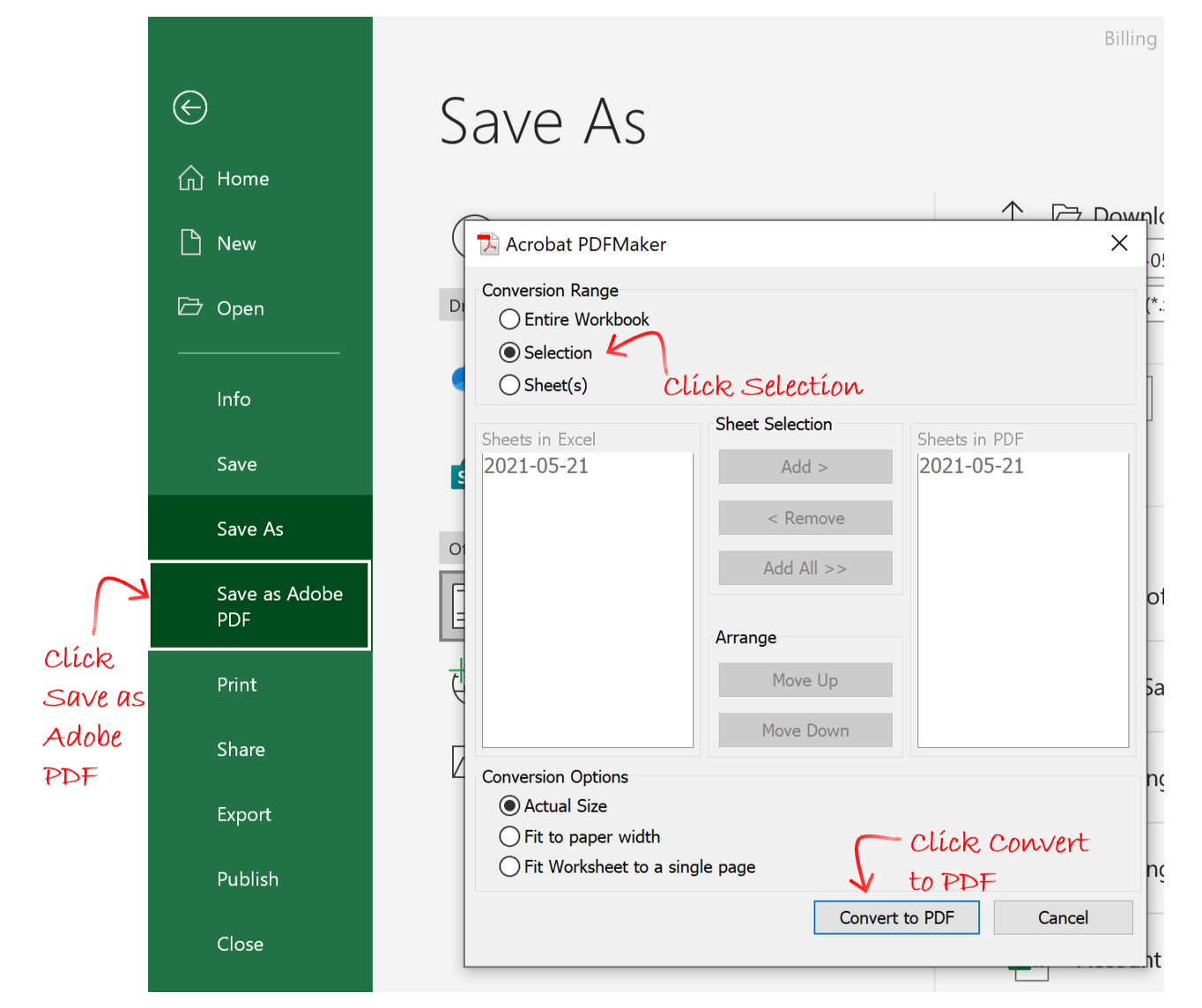Open the Export menu item
Viewport: 1202px width, 1008px height.
(x=244, y=814)
